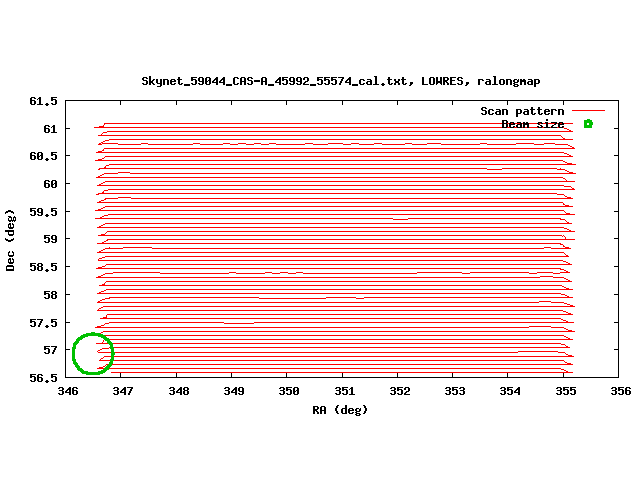Image resolution: width=640 pixels, height=480 pixels.
Task: Click the y-axis tick label 58.5
Action: point(43,267)
